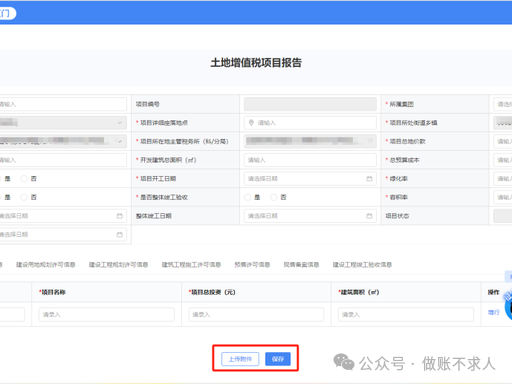Click the 项目总投资 (元) column header
The width and height of the screenshot is (512, 384).
pyautogui.click(x=213, y=292)
